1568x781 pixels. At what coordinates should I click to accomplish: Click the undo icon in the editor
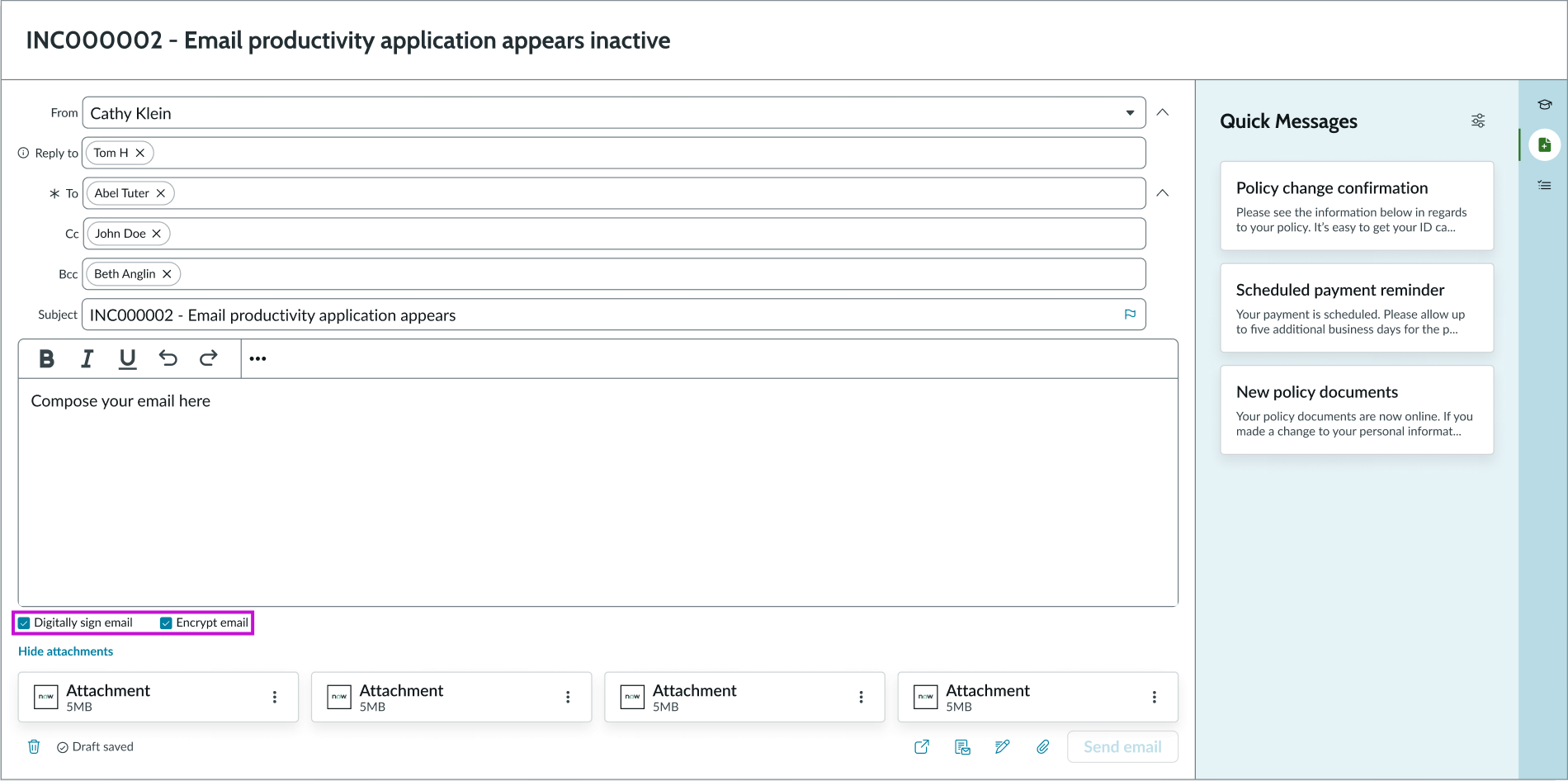tap(168, 358)
